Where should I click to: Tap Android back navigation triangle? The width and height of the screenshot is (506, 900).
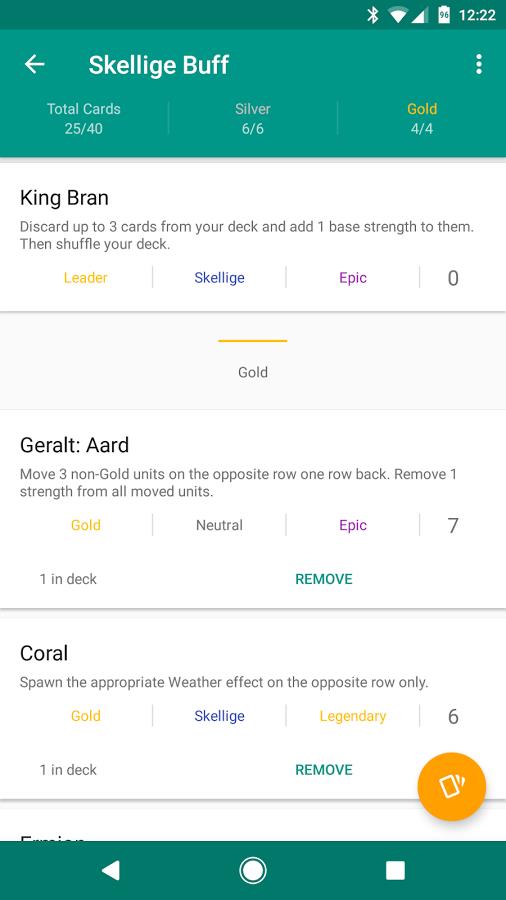click(110, 870)
